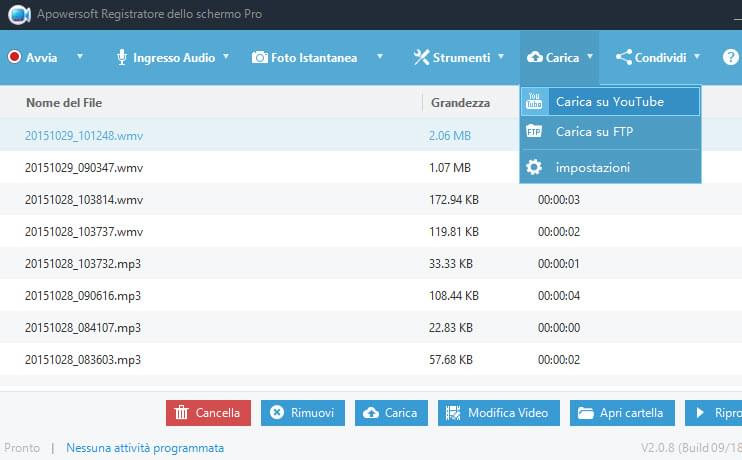Click the share icon next to Condividi
Screen dimensions: 742x460
(x=624, y=58)
